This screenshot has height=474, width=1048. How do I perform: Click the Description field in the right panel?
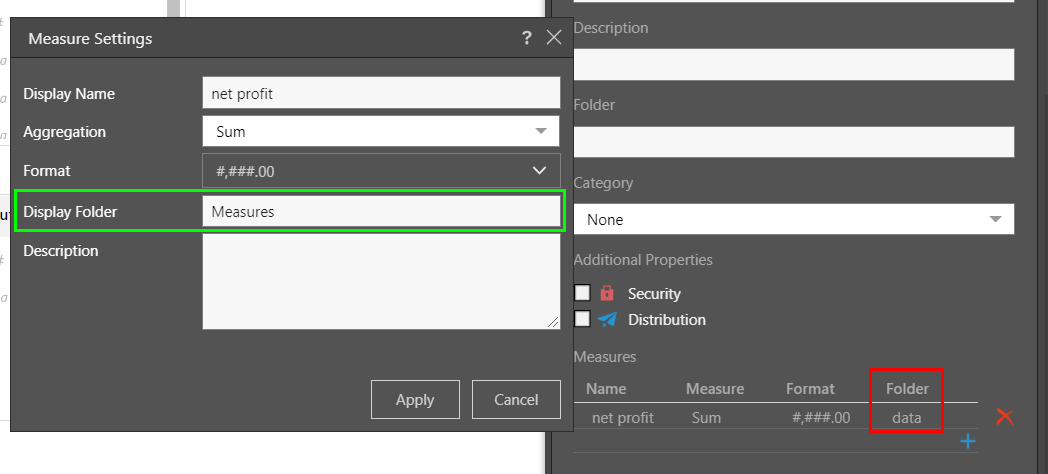(x=794, y=64)
